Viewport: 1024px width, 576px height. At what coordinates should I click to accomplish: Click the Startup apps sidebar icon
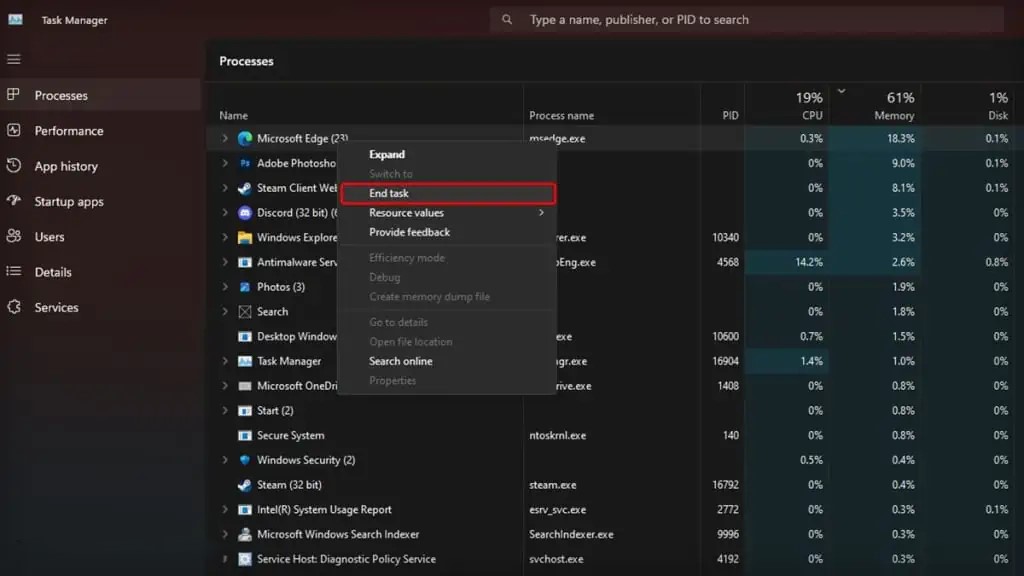(14, 201)
